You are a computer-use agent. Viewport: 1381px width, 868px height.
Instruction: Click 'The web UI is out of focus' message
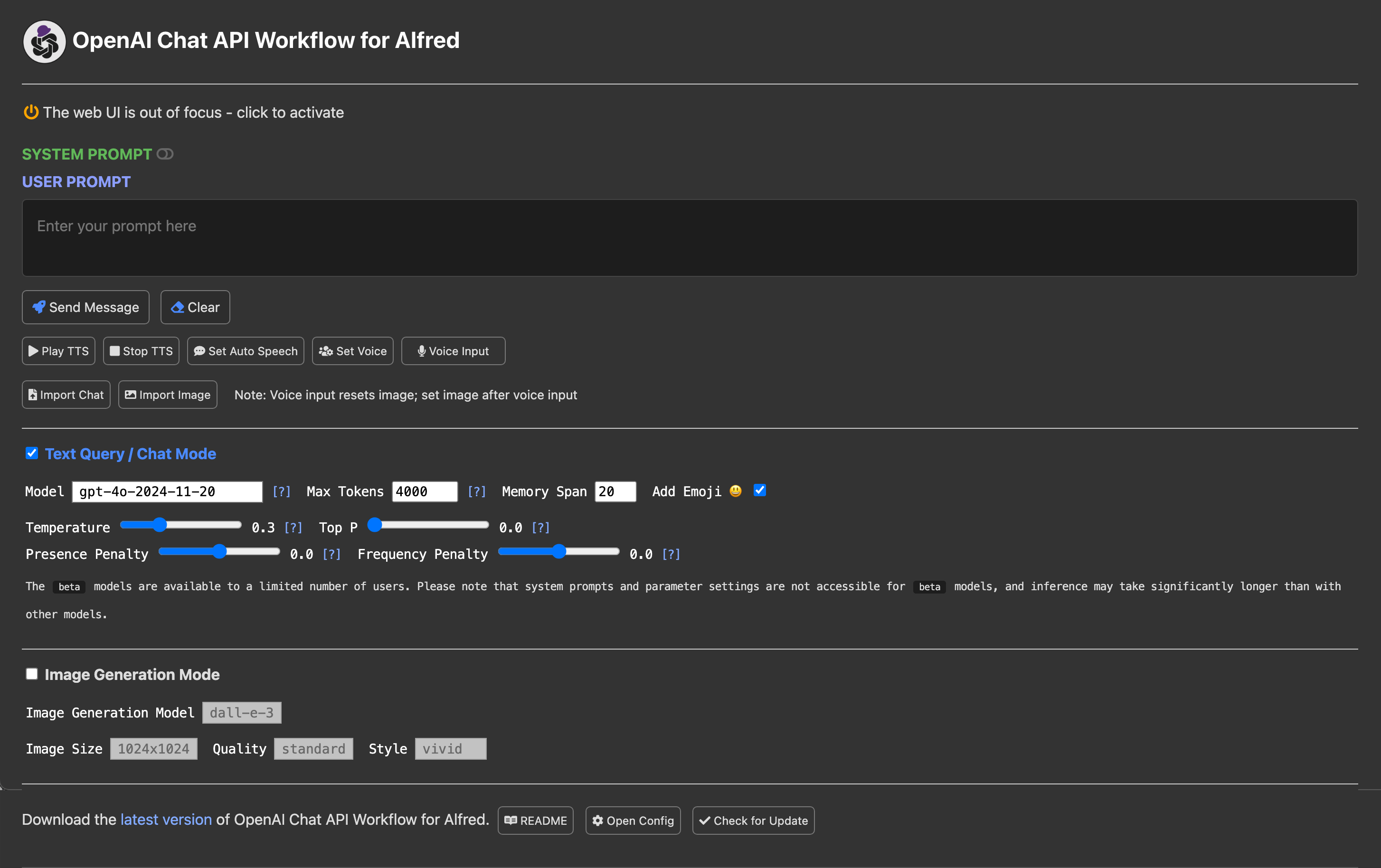pos(193,113)
